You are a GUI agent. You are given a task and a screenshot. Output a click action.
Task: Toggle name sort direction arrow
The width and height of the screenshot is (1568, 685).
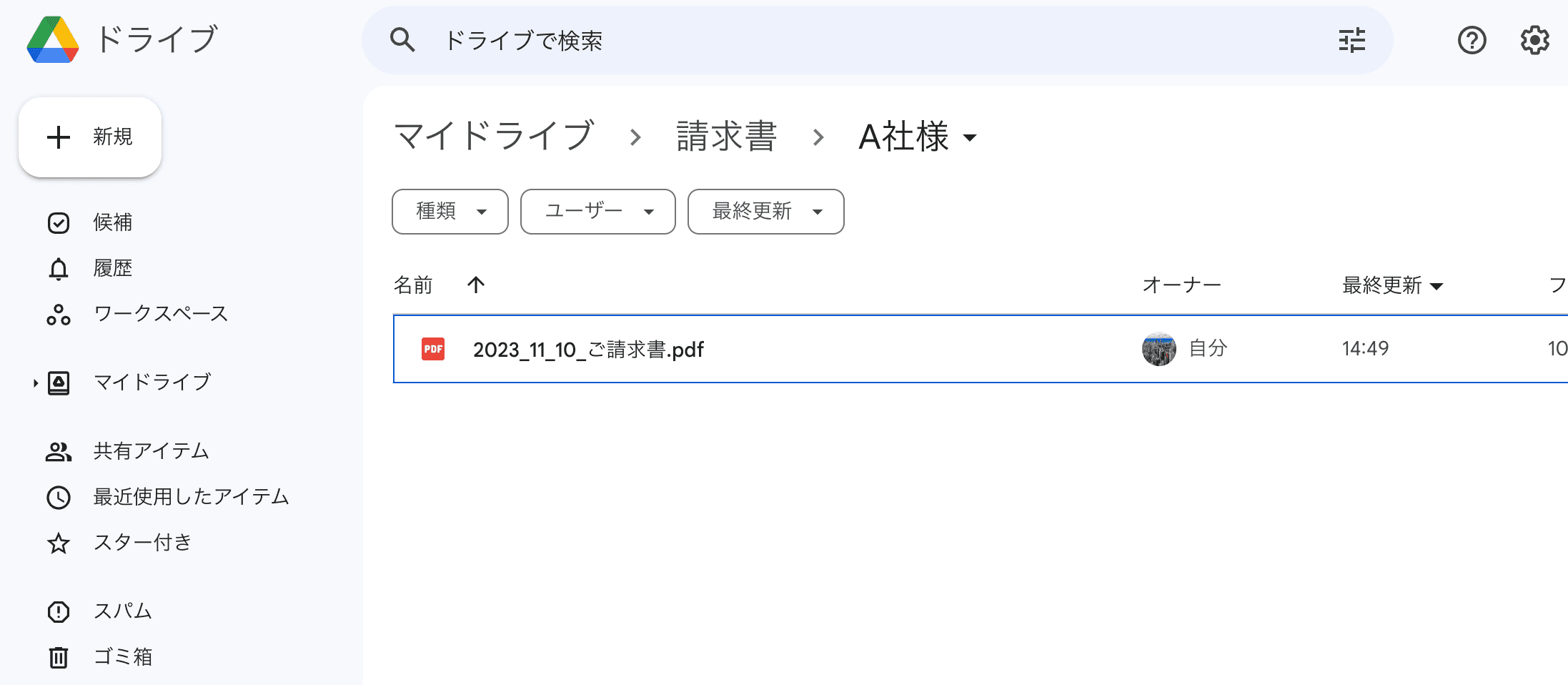point(476,285)
